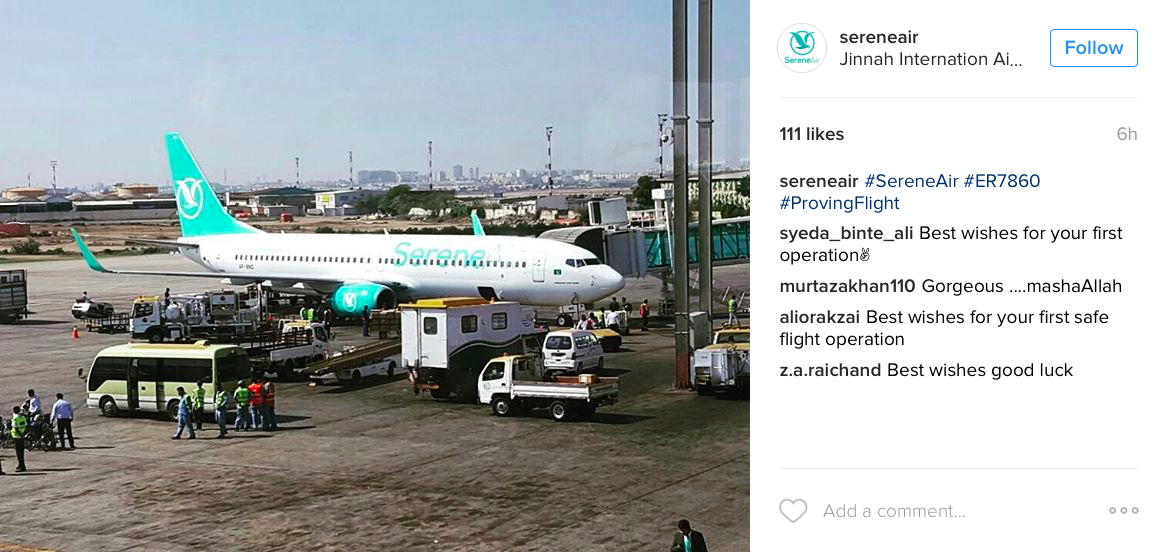Click the sereneair name in the caption
The height and width of the screenshot is (552, 1165).
819,181
